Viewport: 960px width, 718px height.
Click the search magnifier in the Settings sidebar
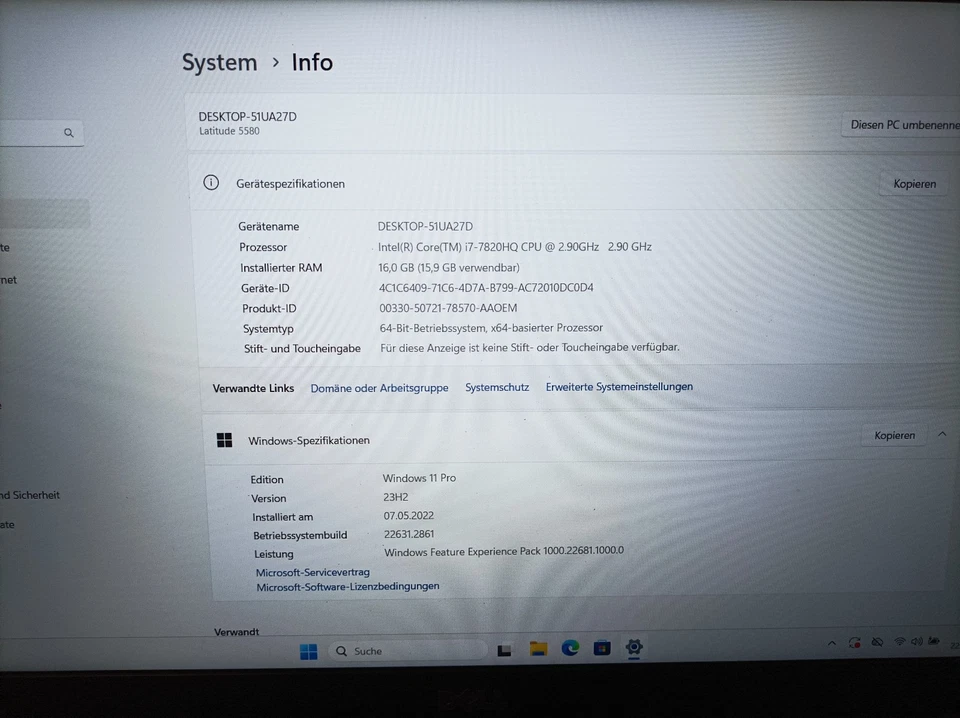coord(68,132)
